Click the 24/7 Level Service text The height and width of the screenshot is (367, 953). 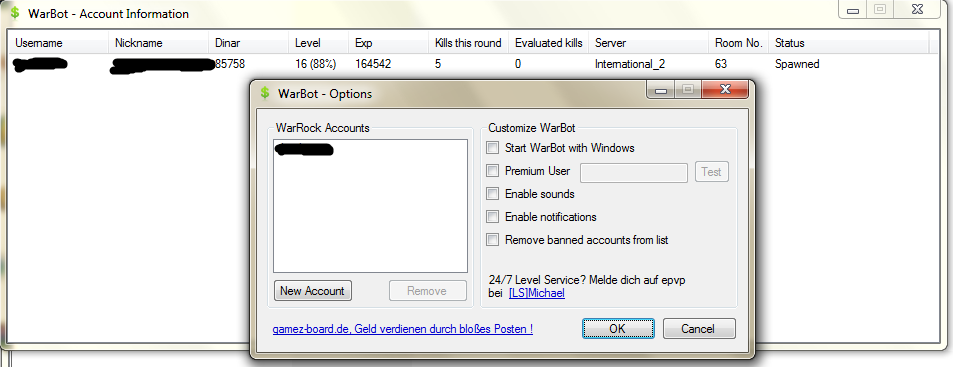click(x=588, y=280)
